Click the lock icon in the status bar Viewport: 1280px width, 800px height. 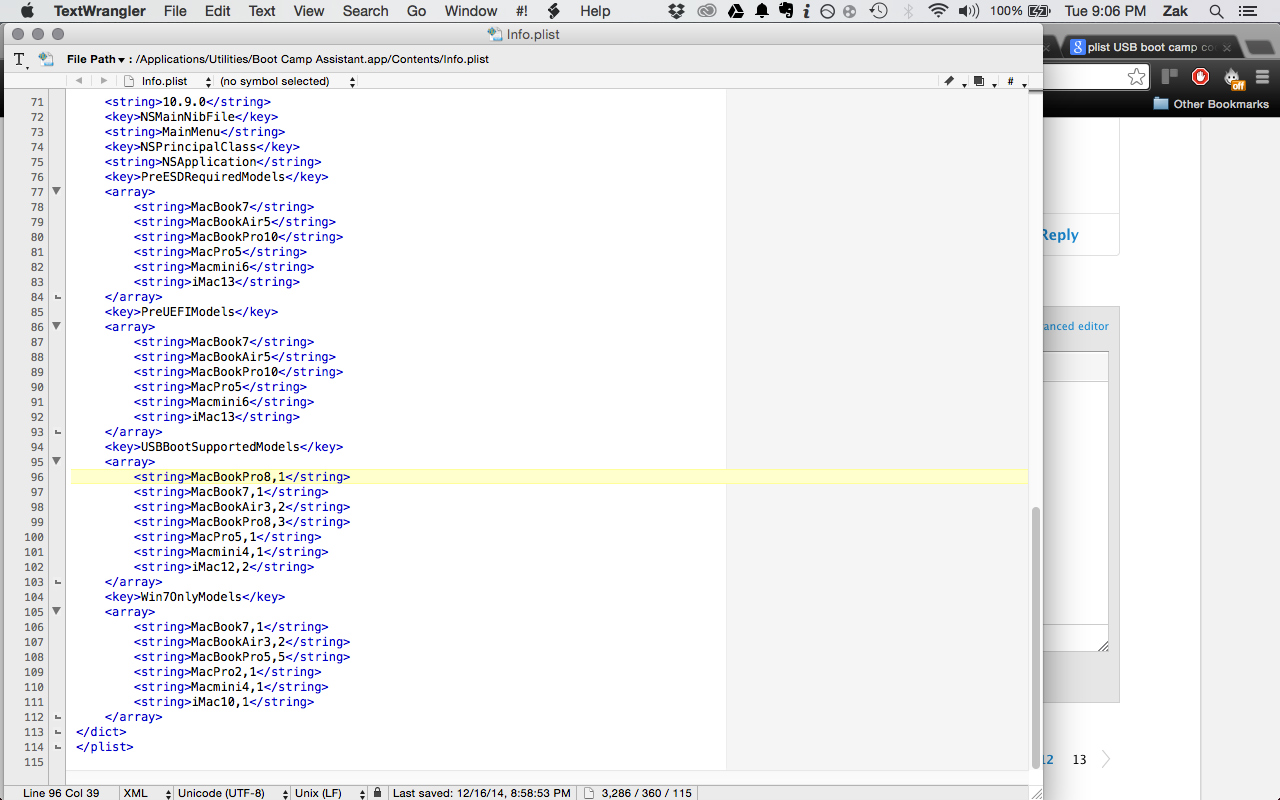click(x=377, y=793)
